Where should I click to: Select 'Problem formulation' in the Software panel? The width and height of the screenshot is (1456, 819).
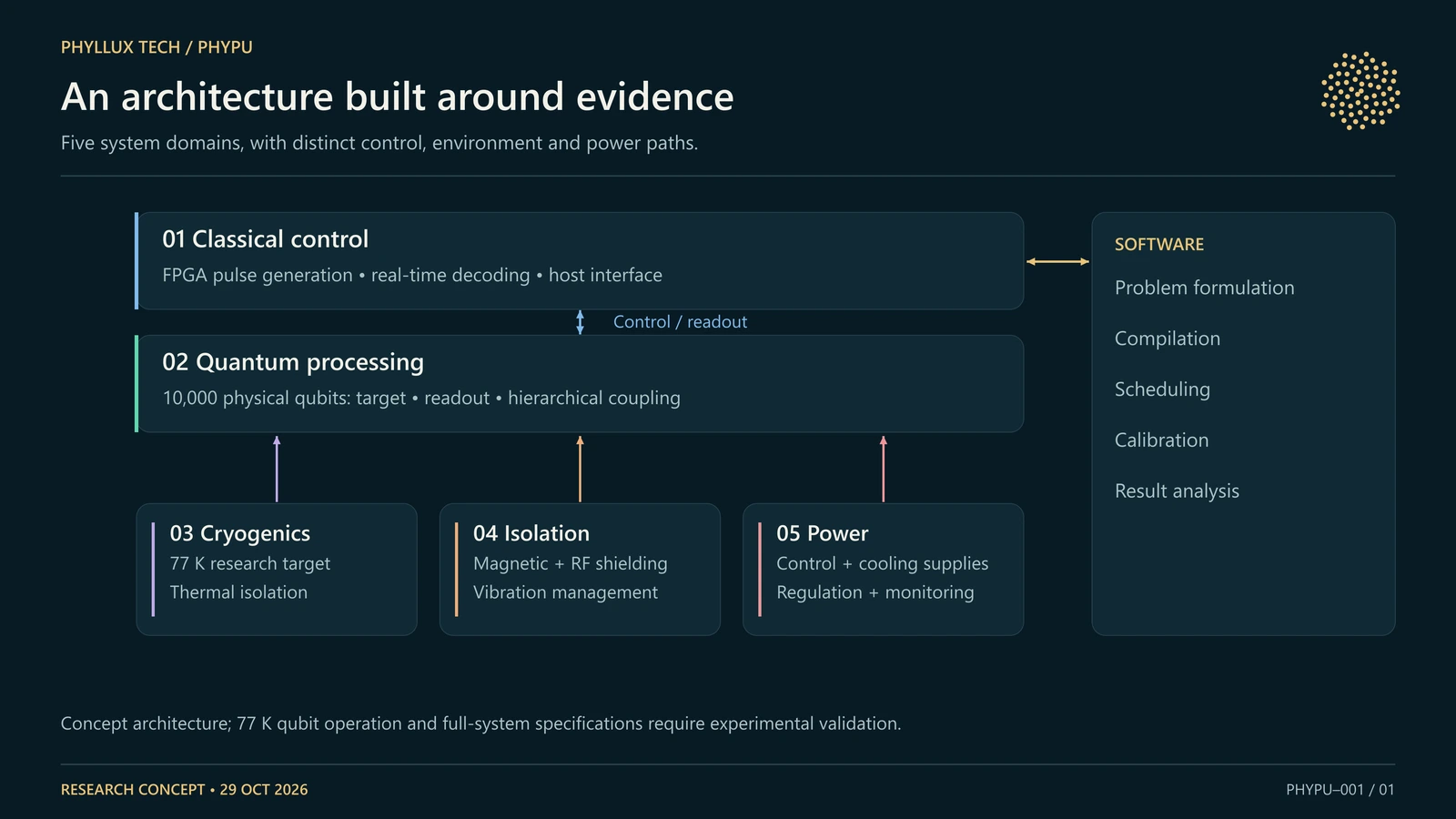tap(1205, 288)
